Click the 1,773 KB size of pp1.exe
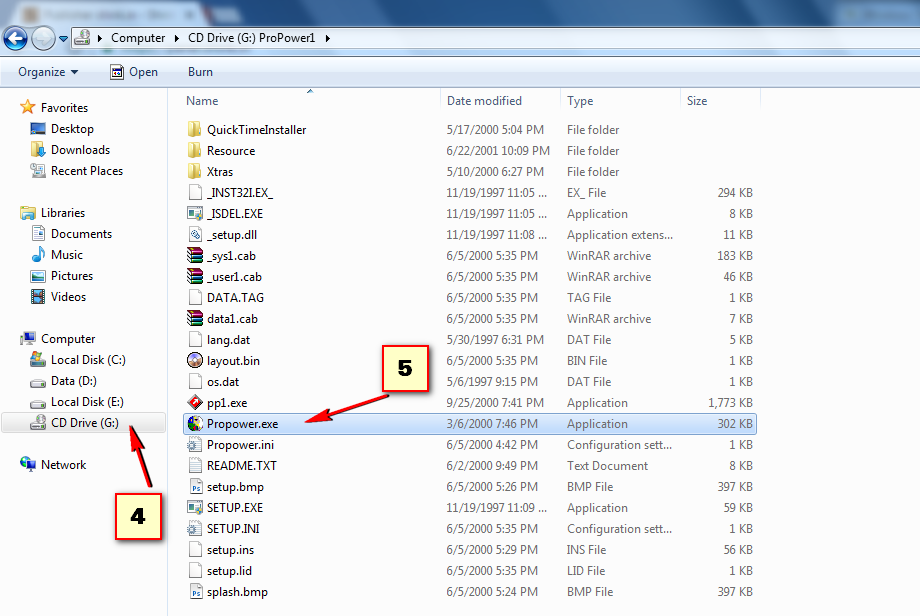This screenshot has width=920, height=616. (730, 403)
